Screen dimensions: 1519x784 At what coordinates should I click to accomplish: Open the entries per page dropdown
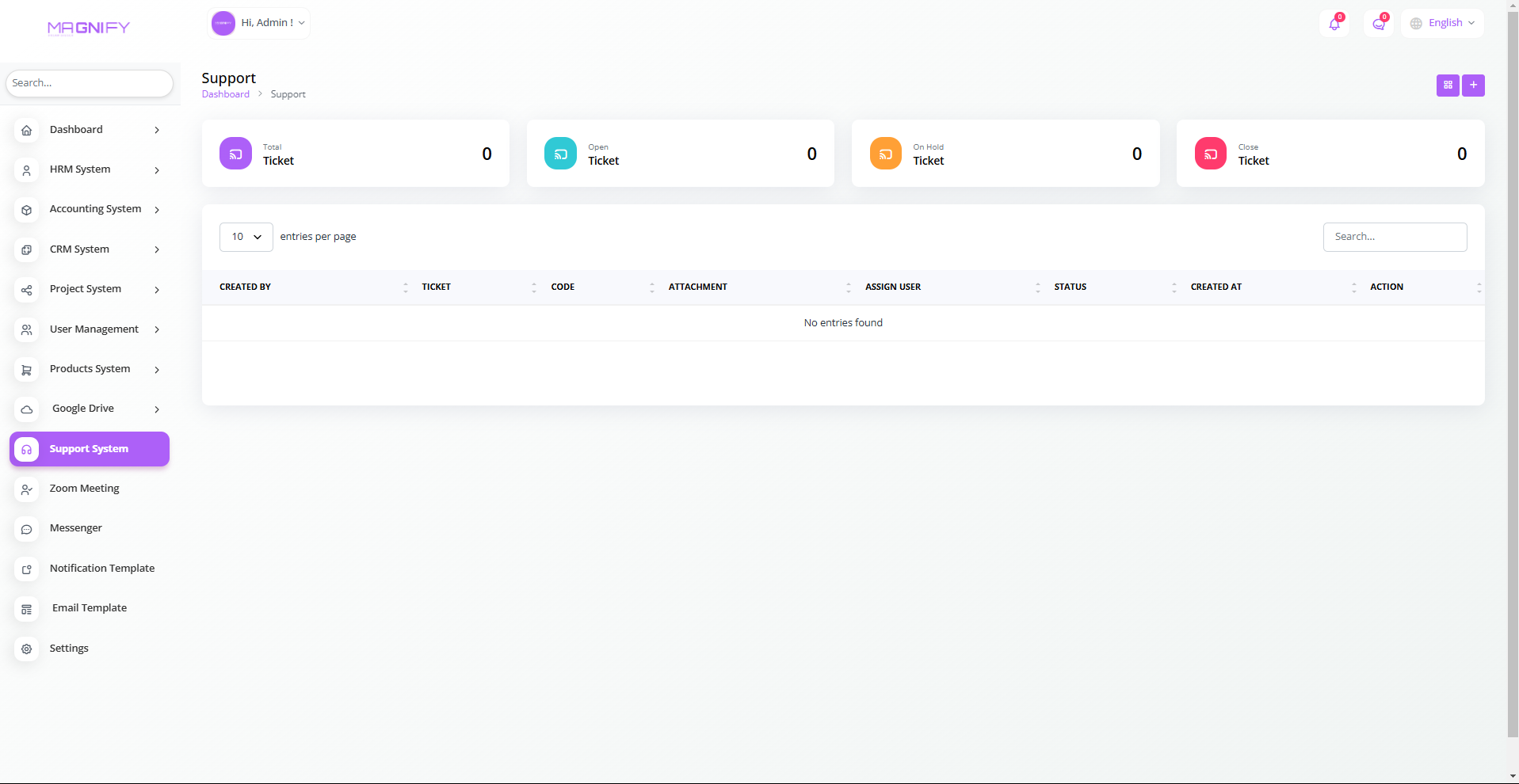click(246, 237)
